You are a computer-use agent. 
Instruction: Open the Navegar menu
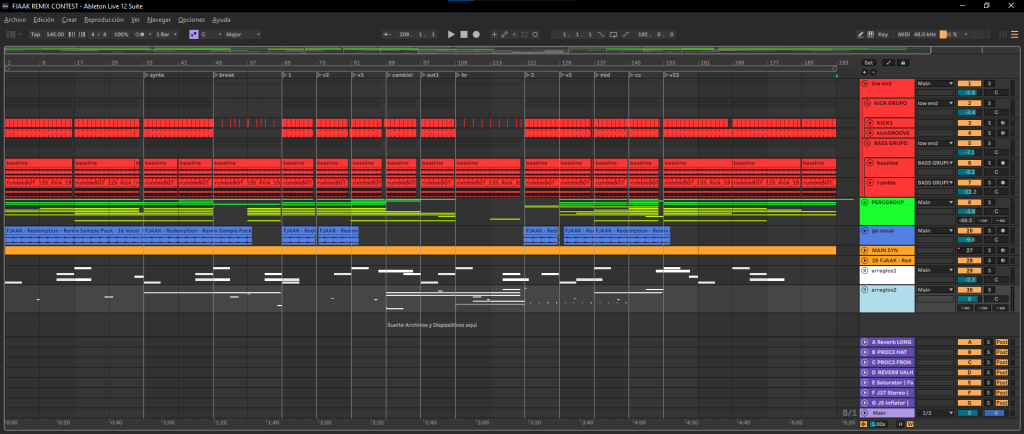click(x=159, y=20)
